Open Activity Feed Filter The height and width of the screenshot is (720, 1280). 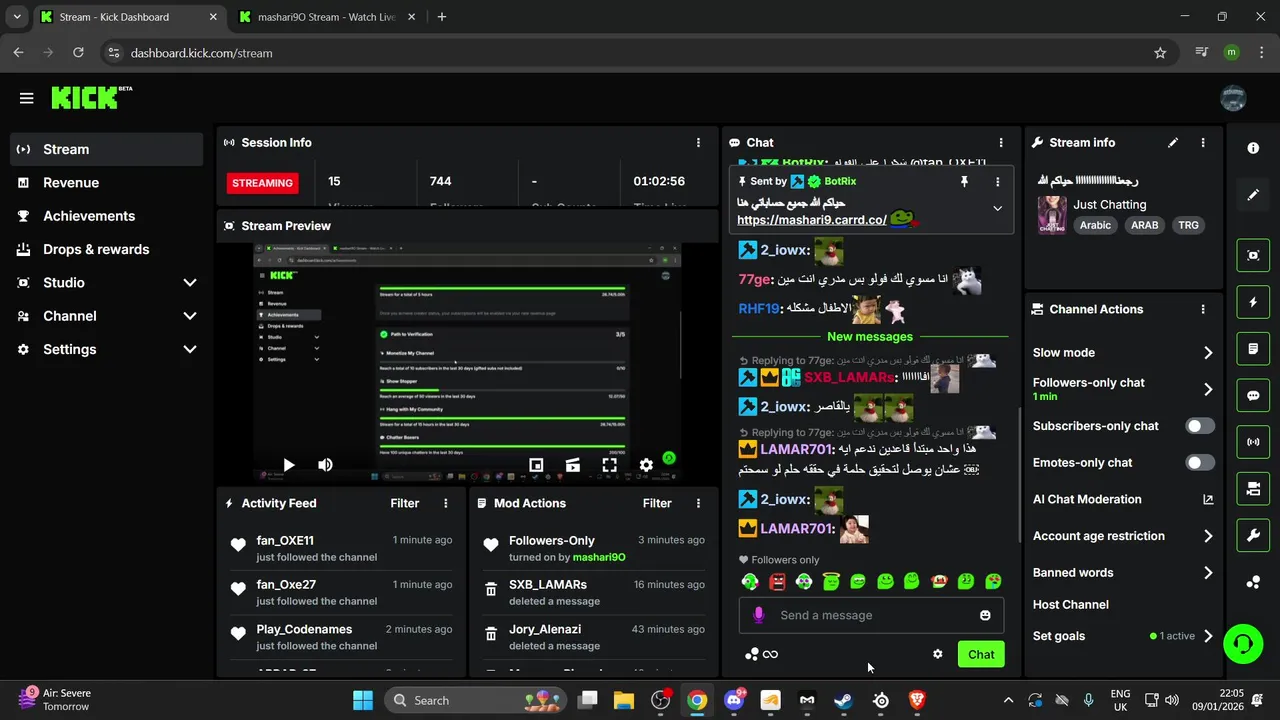click(x=405, y=503)
